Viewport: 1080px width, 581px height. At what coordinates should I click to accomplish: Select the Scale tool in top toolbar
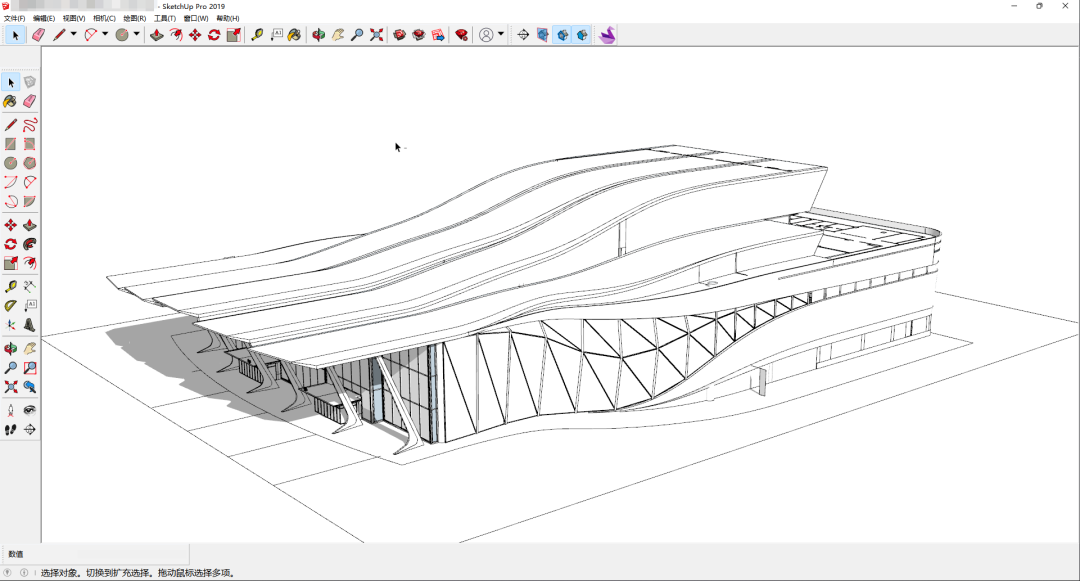(x=233, y=35)
